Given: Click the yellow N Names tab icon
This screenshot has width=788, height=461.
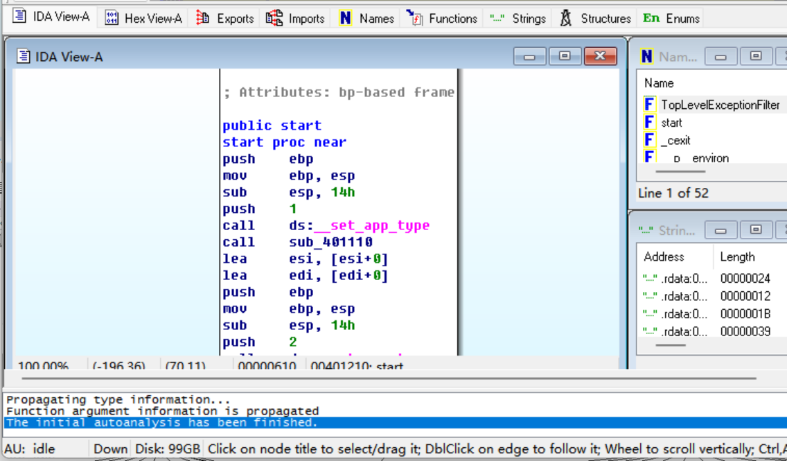Looking at the screenshot, I should point(345,19).
